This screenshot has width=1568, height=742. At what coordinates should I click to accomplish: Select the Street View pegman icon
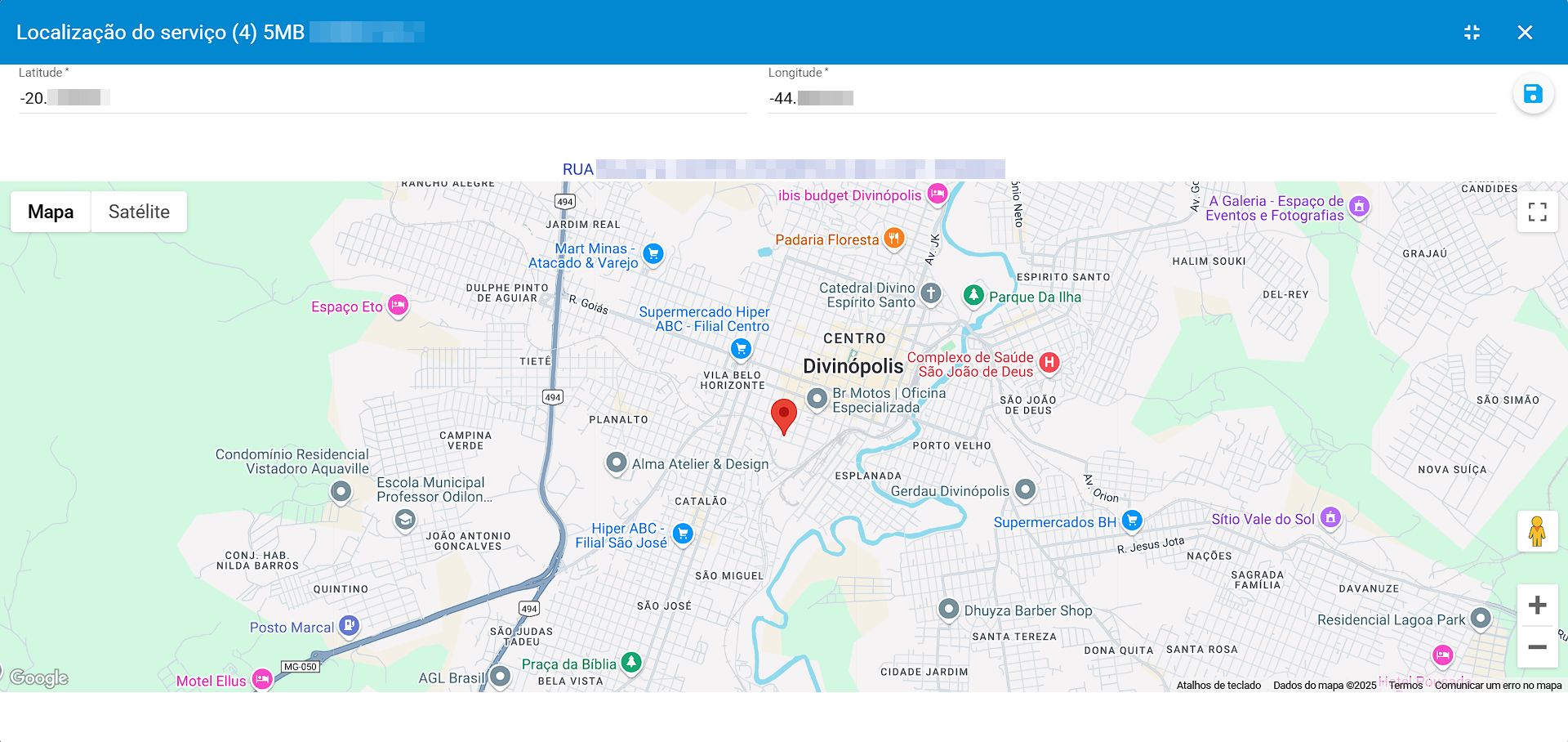click(x=1537, y=531)
